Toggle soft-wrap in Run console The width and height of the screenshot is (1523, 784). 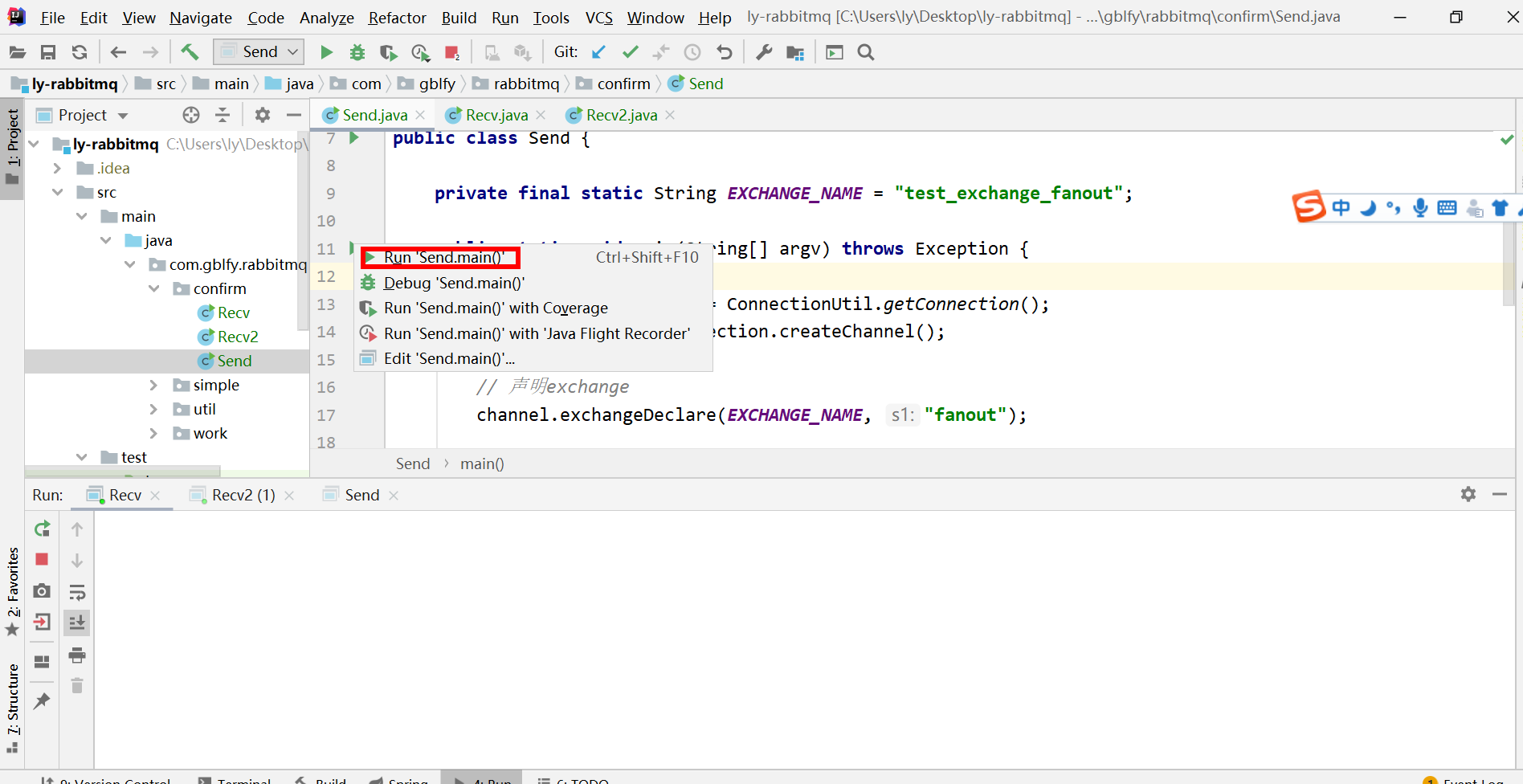tap(77, 593)
